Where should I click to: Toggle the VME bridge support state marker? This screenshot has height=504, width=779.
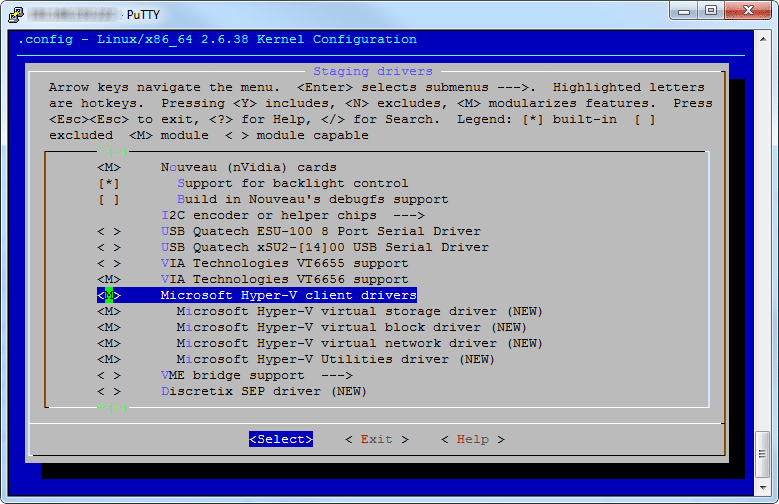109,375
